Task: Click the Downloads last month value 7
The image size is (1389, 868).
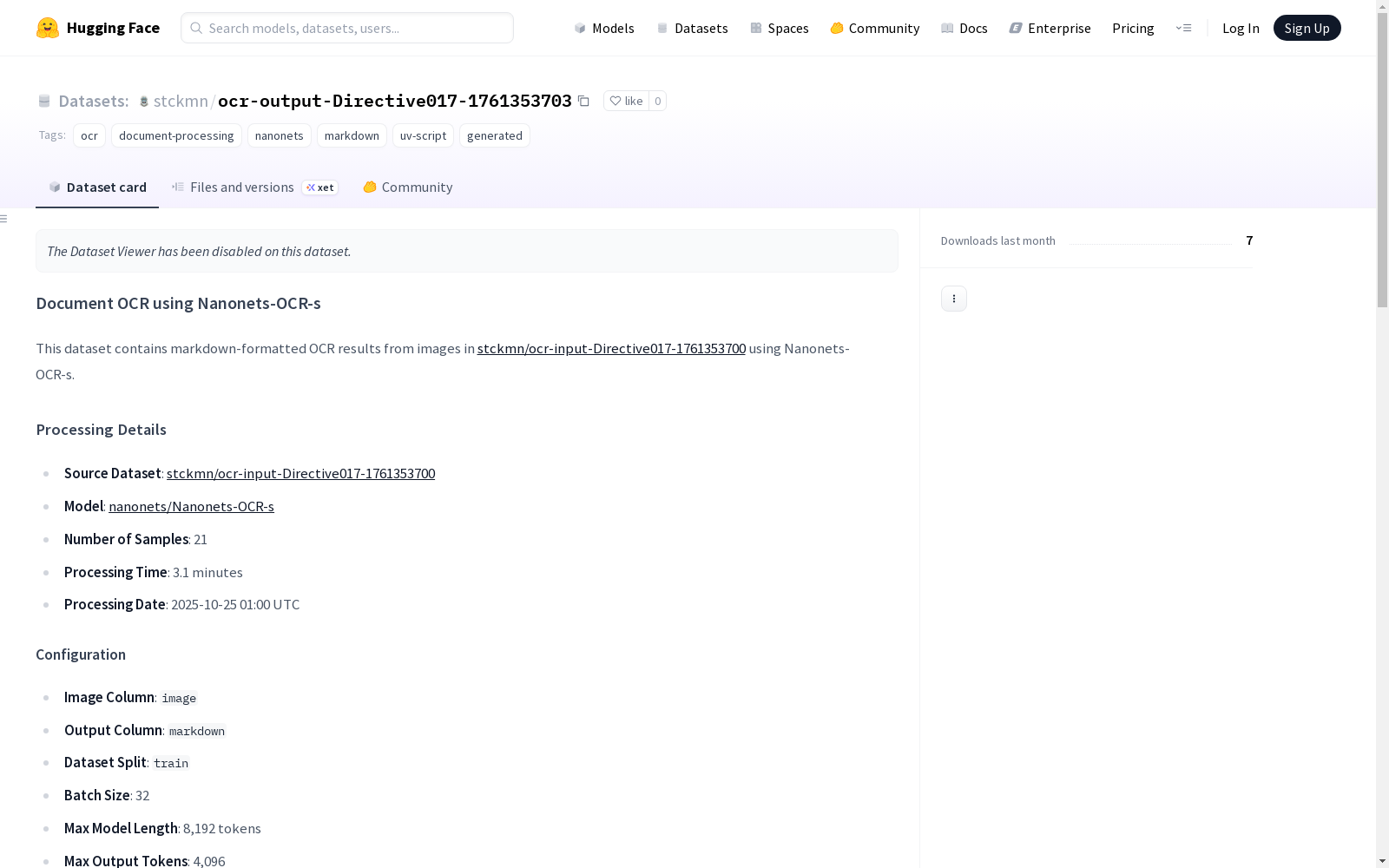Action: [1249, 240]
